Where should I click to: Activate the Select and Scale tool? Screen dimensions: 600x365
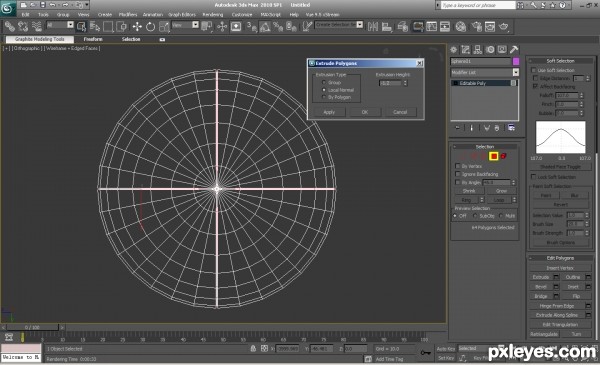coord(164,26)
